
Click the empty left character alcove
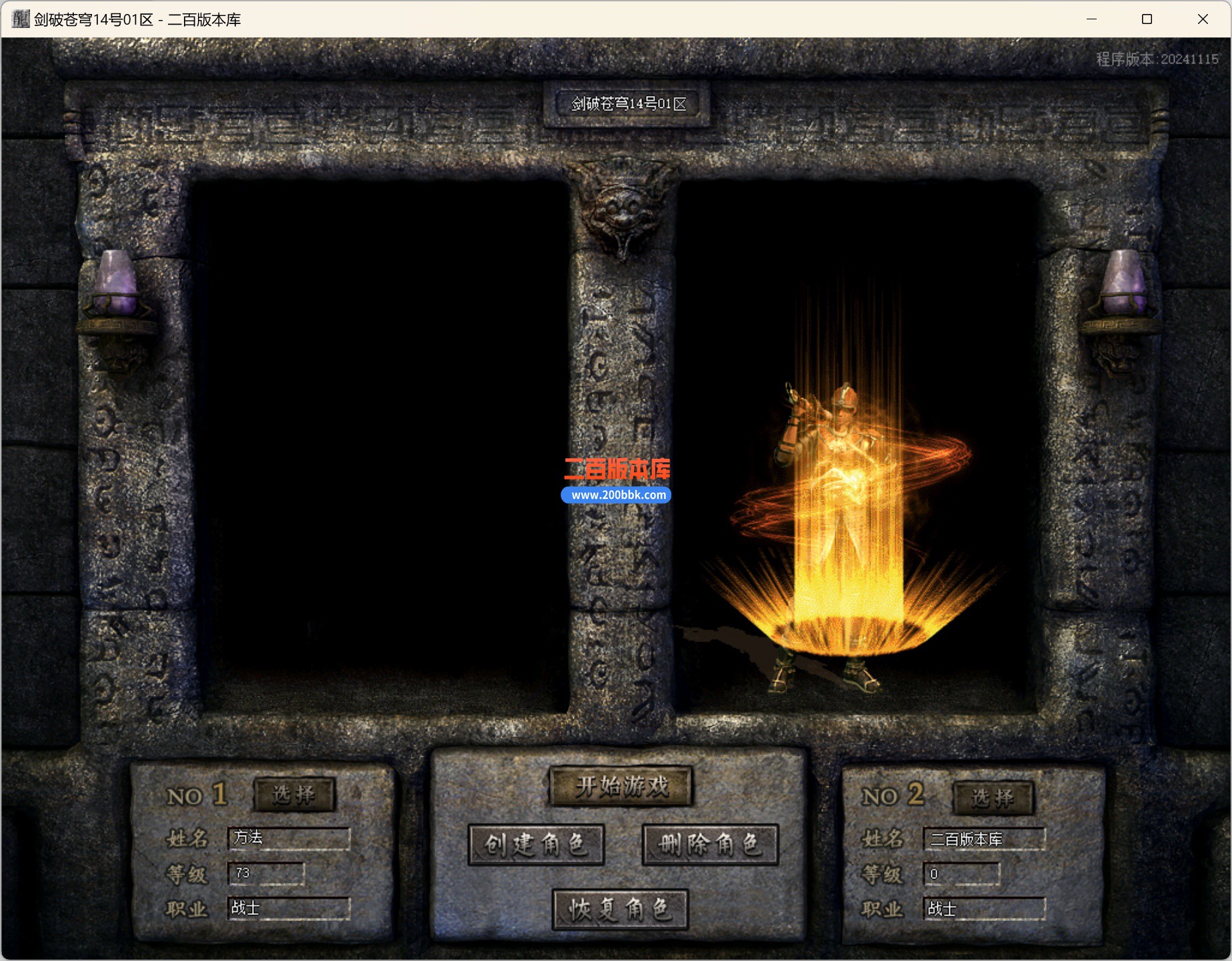tap(380, 440)
